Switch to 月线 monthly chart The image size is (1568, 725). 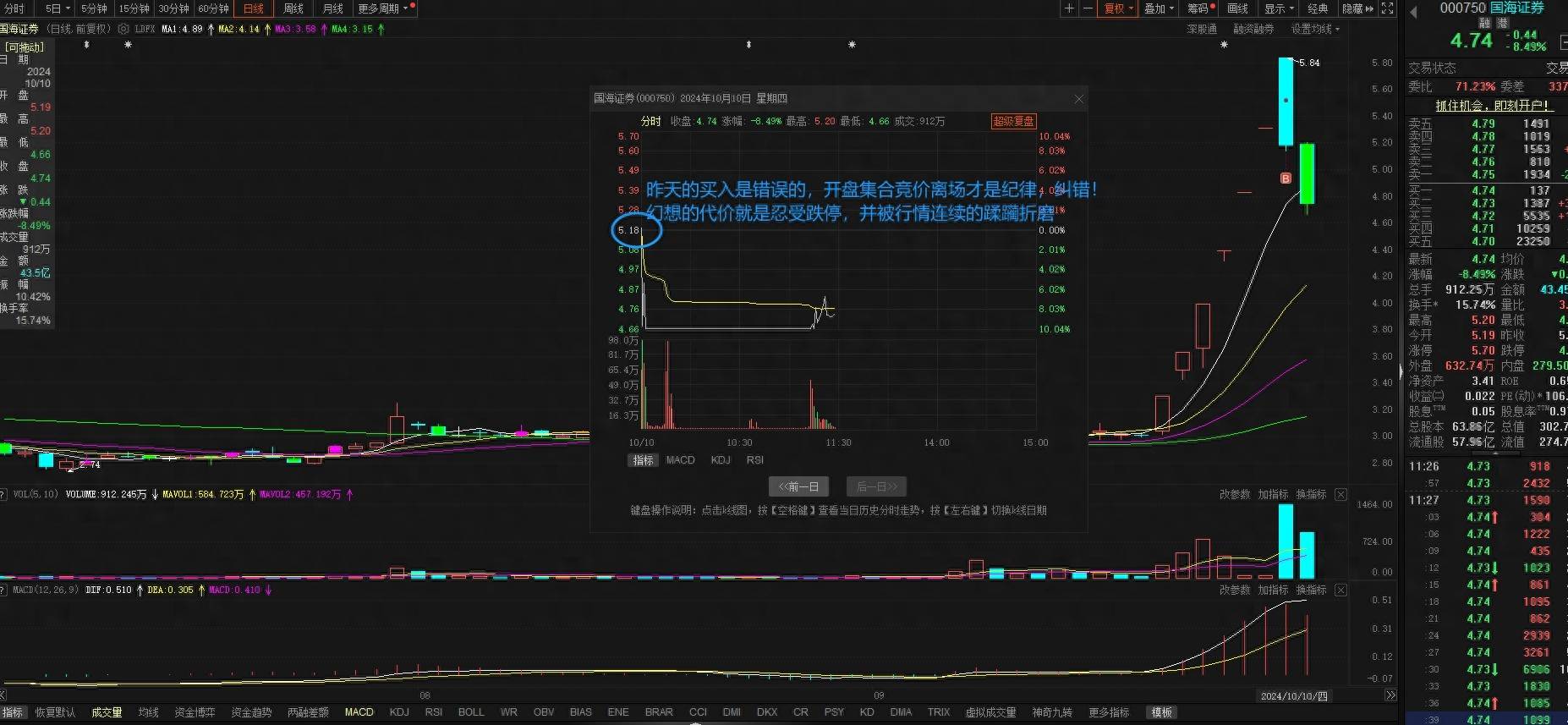click(333, 8)
